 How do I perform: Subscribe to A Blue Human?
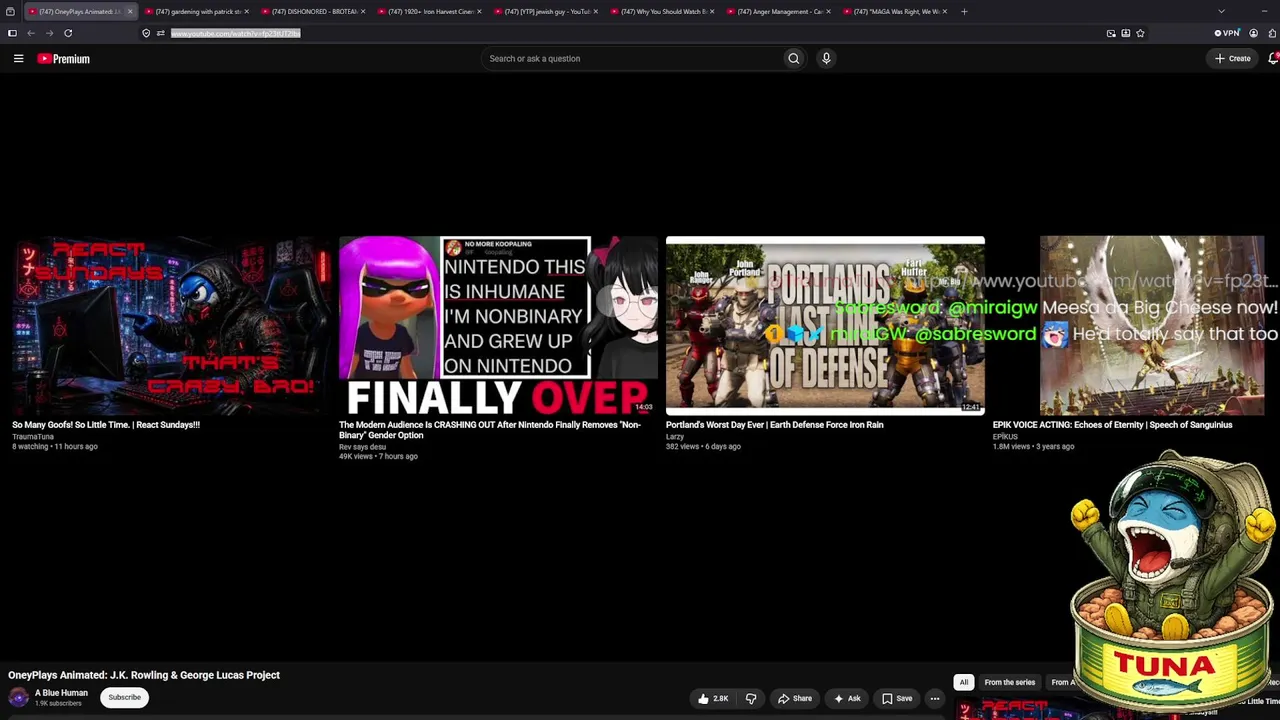point(125,697)
